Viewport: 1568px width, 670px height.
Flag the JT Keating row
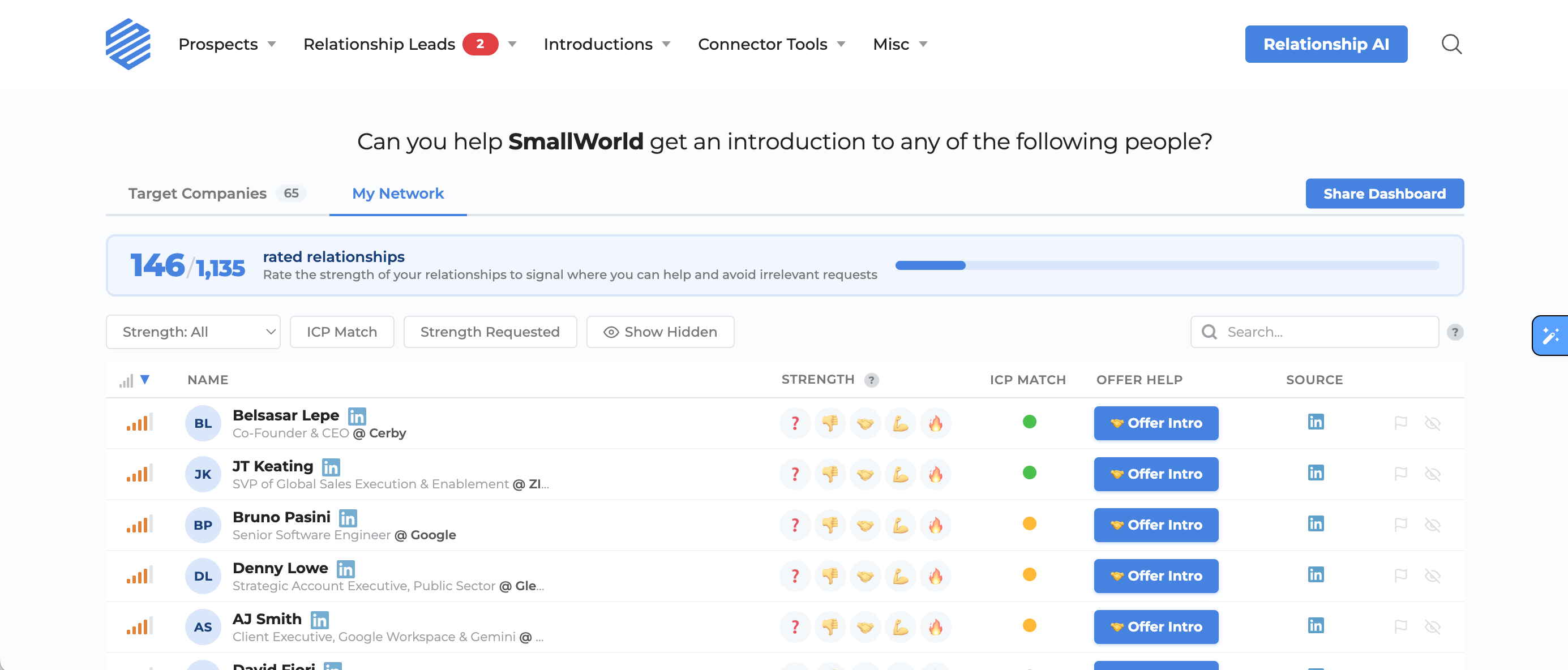1400,474
